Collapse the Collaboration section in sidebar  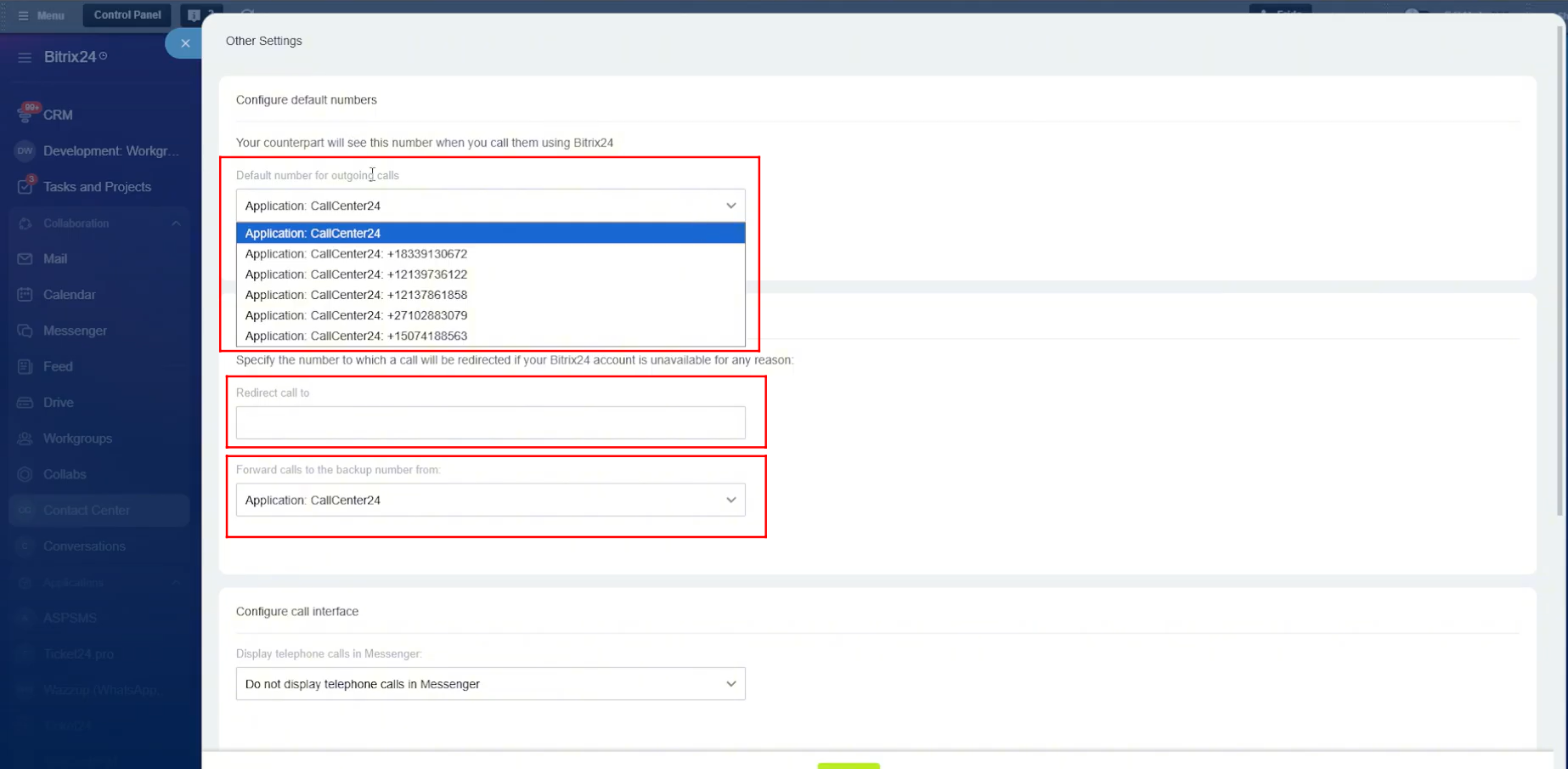click(x=176, y=223)
